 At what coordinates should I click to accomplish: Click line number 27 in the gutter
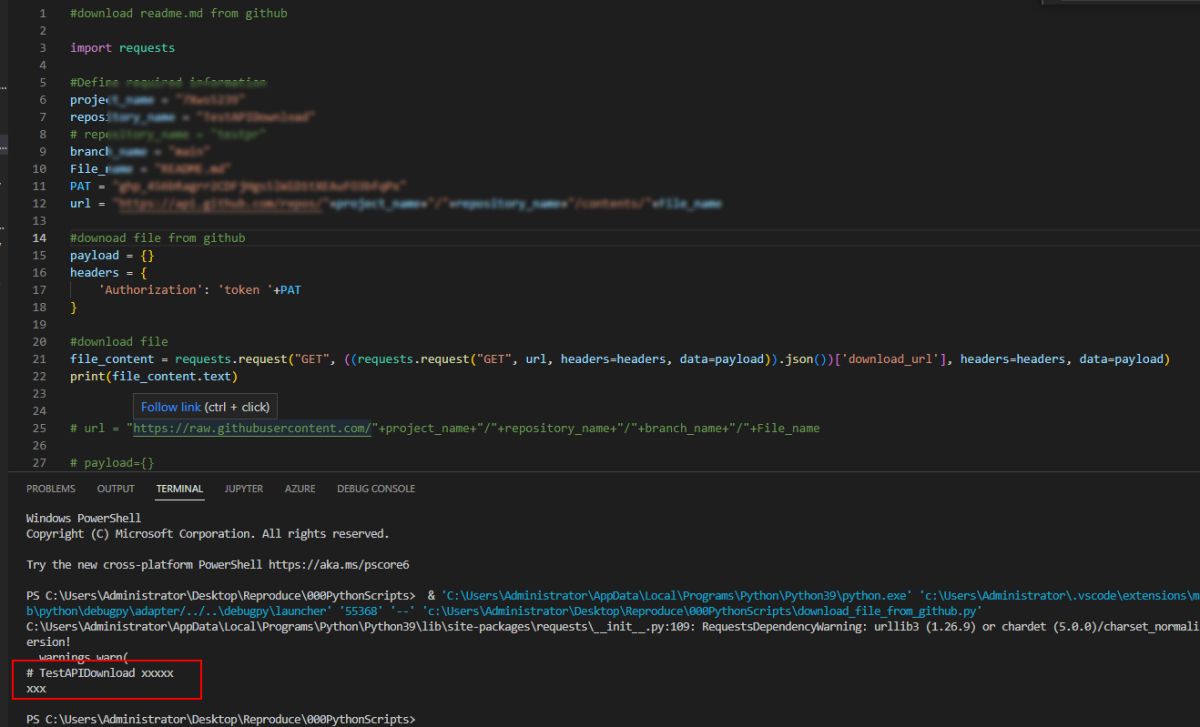pos(40,463)
